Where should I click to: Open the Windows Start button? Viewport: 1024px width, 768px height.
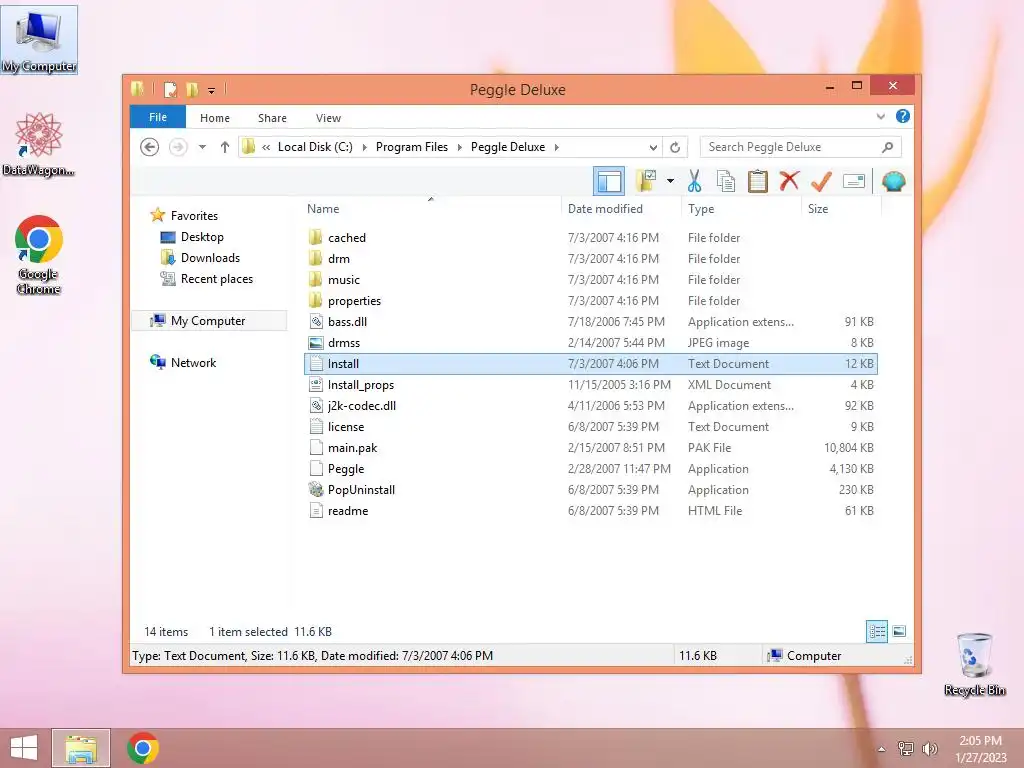pyautogui.click(x=24, y=748)
